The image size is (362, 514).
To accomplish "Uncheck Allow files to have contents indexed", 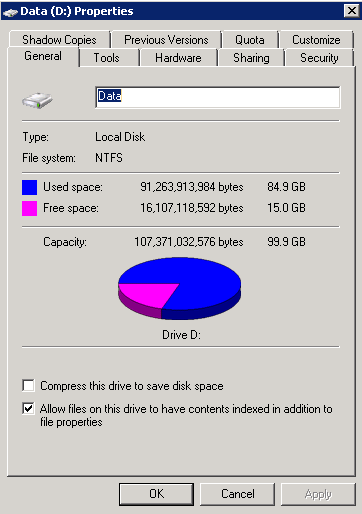I will click(28, 408).
